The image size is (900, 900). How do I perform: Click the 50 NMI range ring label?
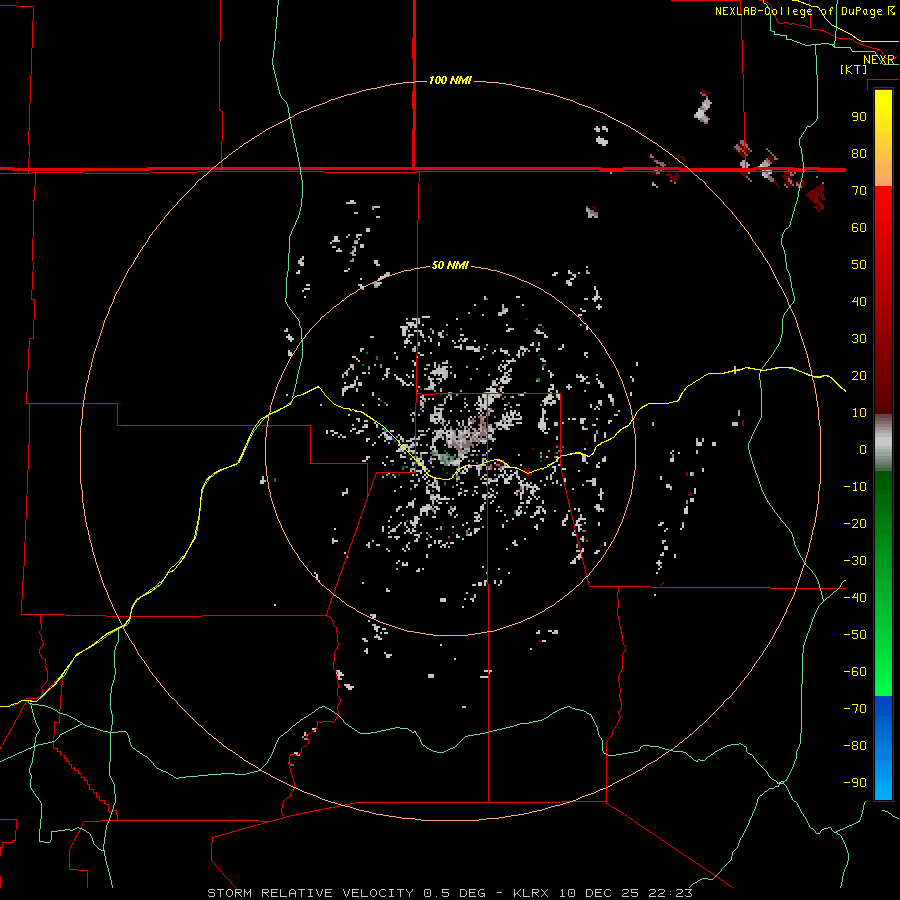coord(450,265)
